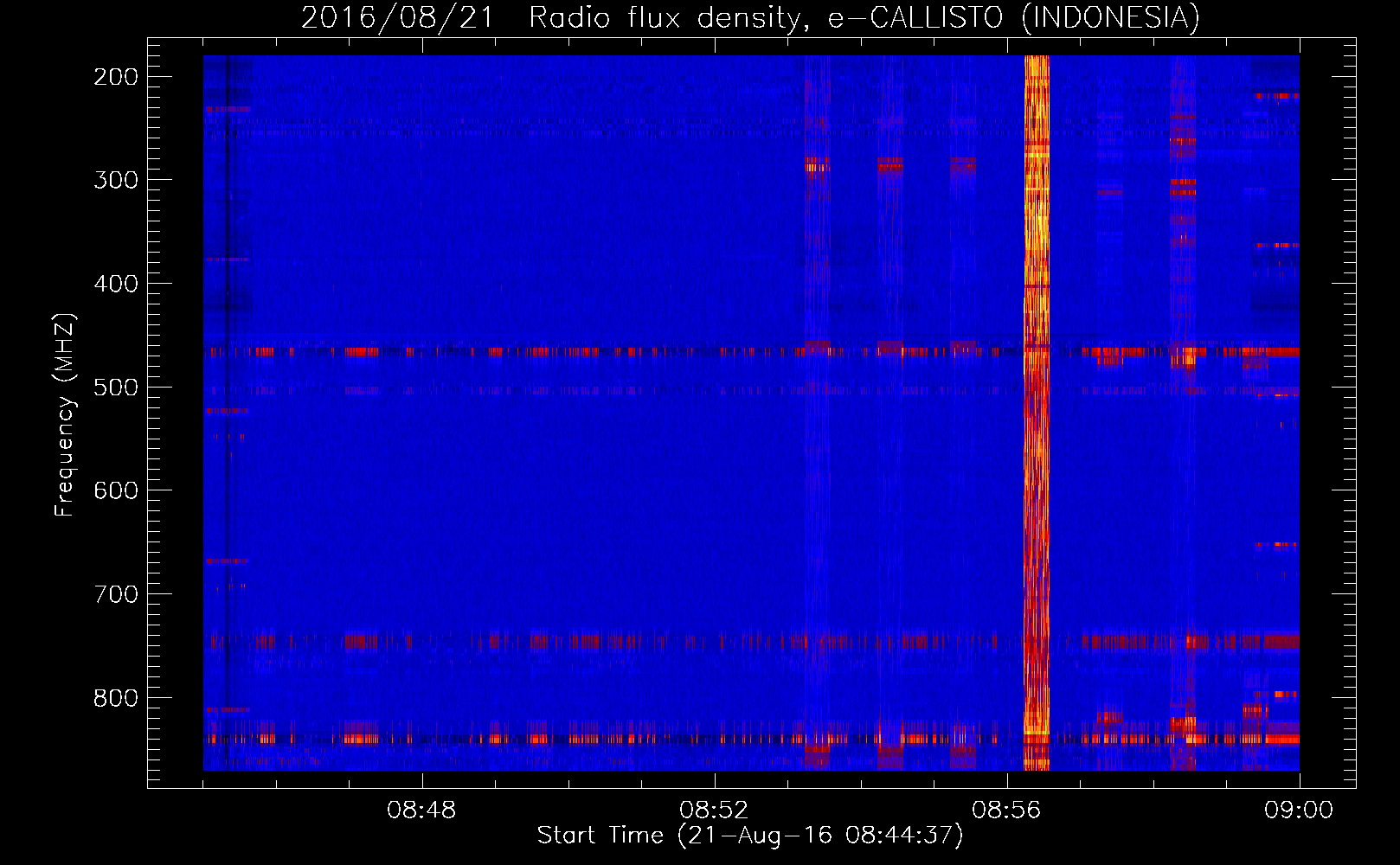Click the 200 frequency tick label
The height and width of the screenshot is (865, 1400).
click(x=116, y=77)
